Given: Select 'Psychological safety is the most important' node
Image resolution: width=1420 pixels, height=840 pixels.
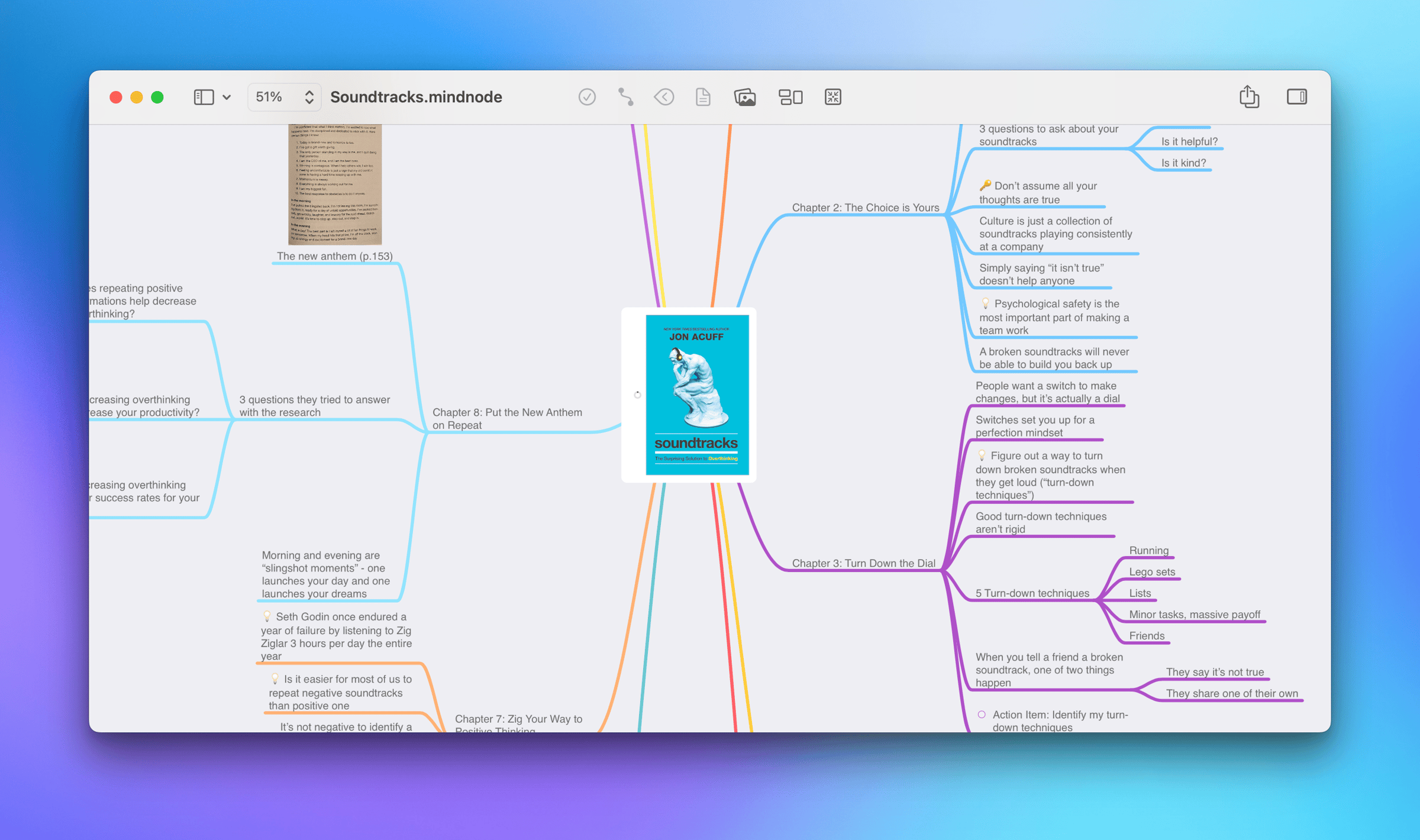Looking at the screenshot, I should click(x=1054, y=317).
